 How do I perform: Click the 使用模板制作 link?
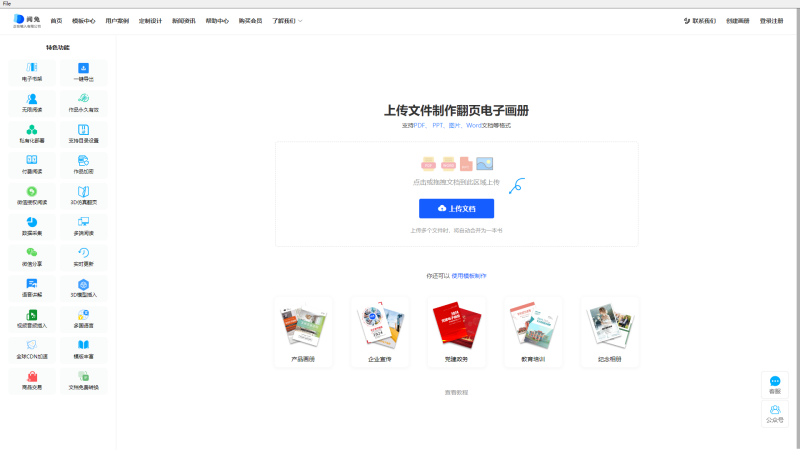pyautogui.click(x=469, y=275)
